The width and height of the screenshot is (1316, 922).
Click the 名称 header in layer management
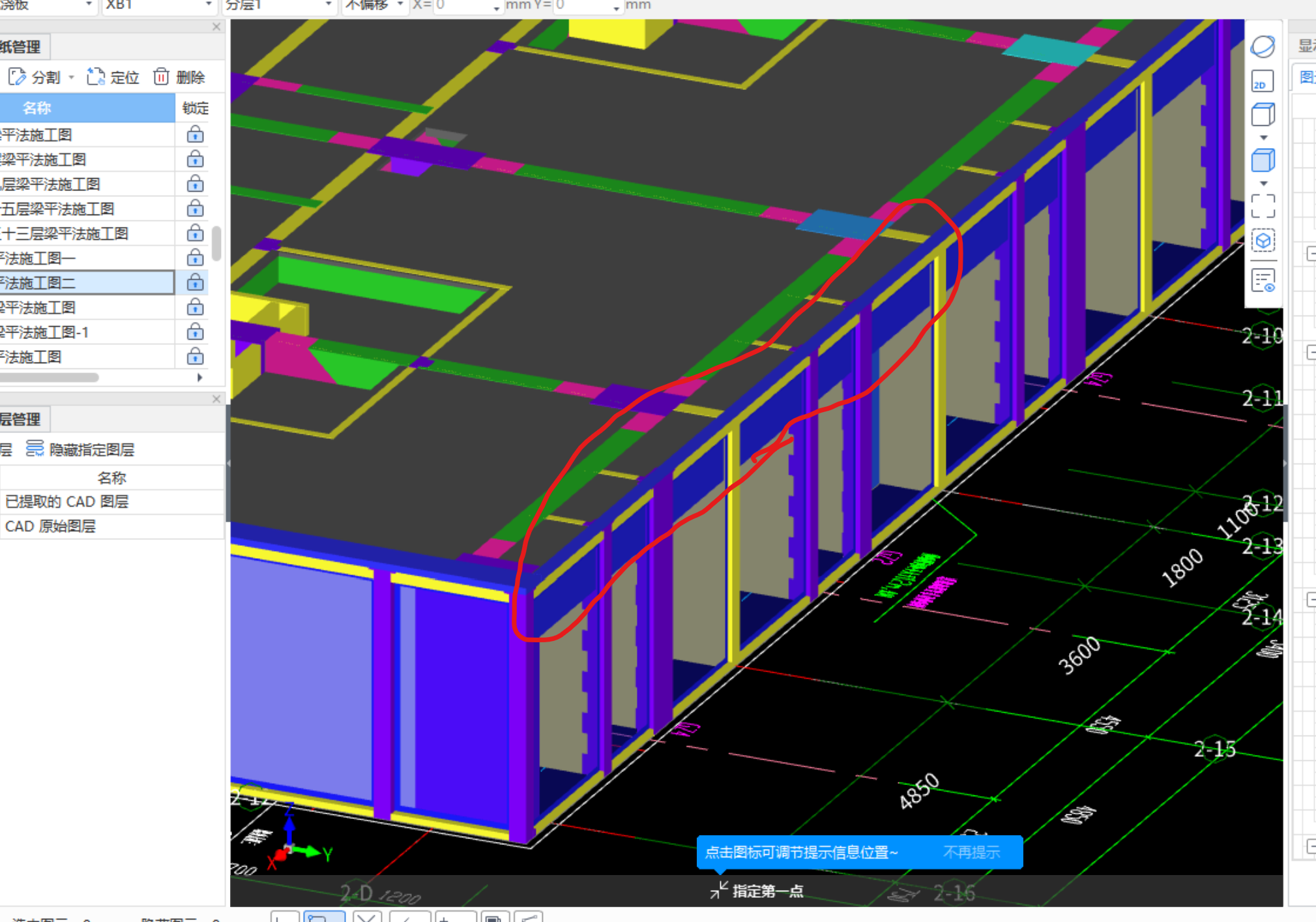(111, 478)
